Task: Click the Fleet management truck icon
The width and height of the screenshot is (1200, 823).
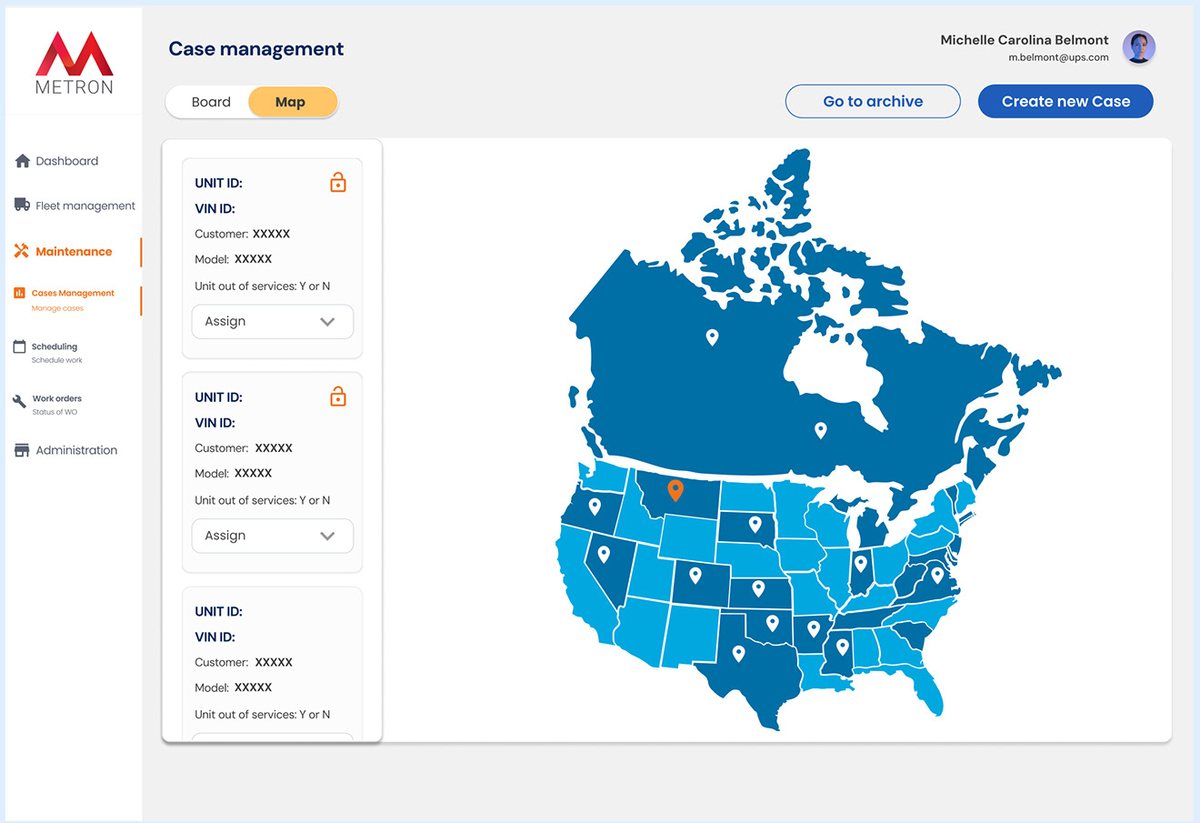Action: 22,205
